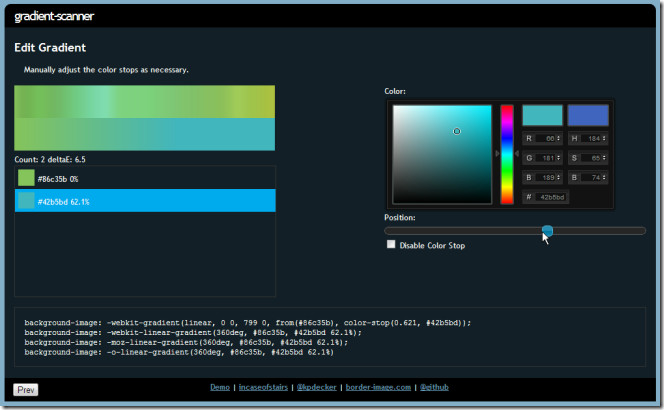This screenshot has width=664, height=410.
Task: Enable the Disable Color Stop checkbox
Action: (391, 245)
